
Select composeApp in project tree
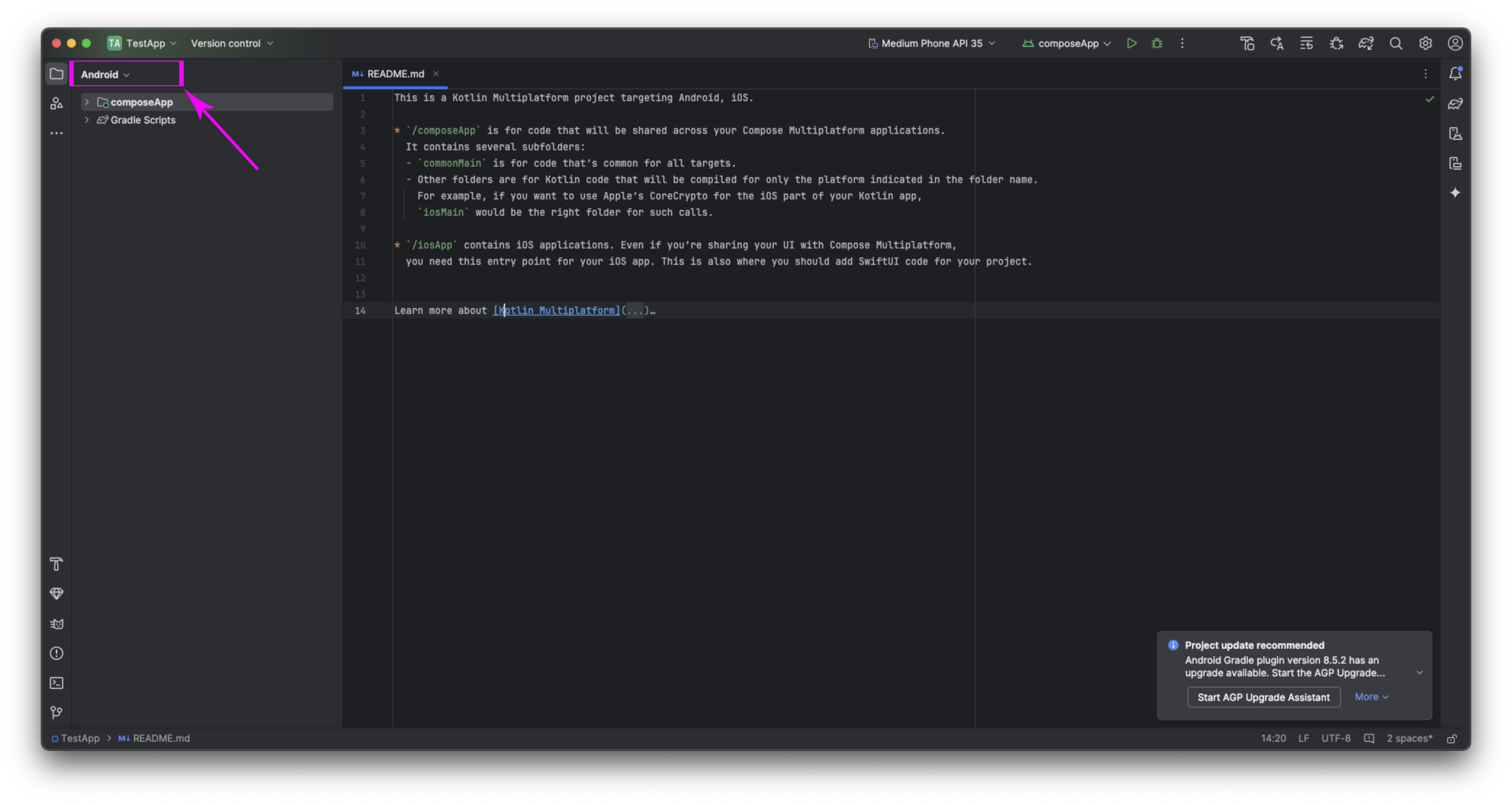(207, 102)
